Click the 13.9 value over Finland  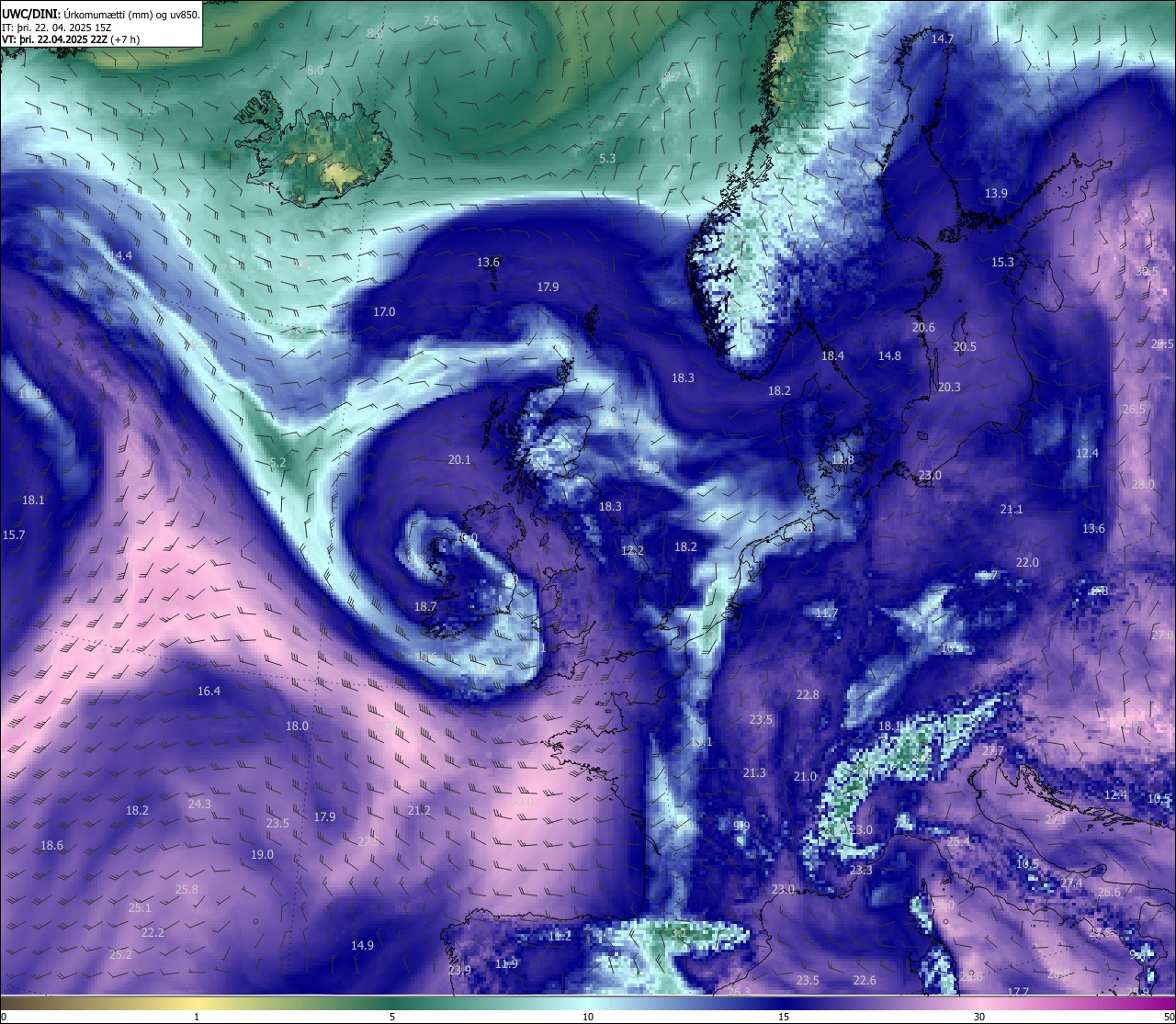(996, 193)
